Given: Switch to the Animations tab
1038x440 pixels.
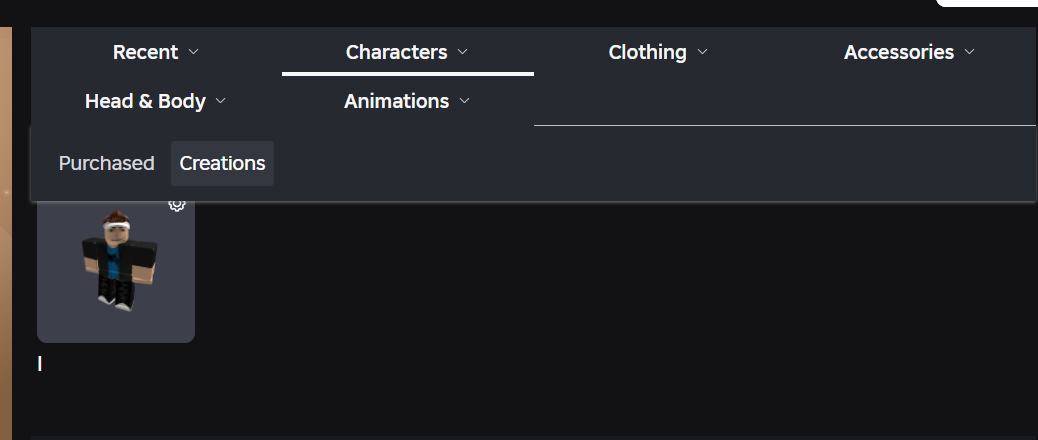Looking at the screenshot, I should tap(396, 101).
